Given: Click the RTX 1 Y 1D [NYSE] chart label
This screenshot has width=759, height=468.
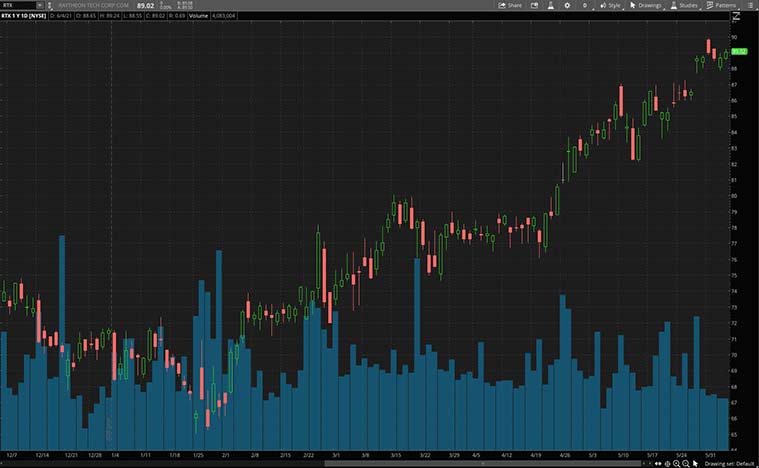Looking at the screenshot, I should pyautogui.click(x=24, y=16).
